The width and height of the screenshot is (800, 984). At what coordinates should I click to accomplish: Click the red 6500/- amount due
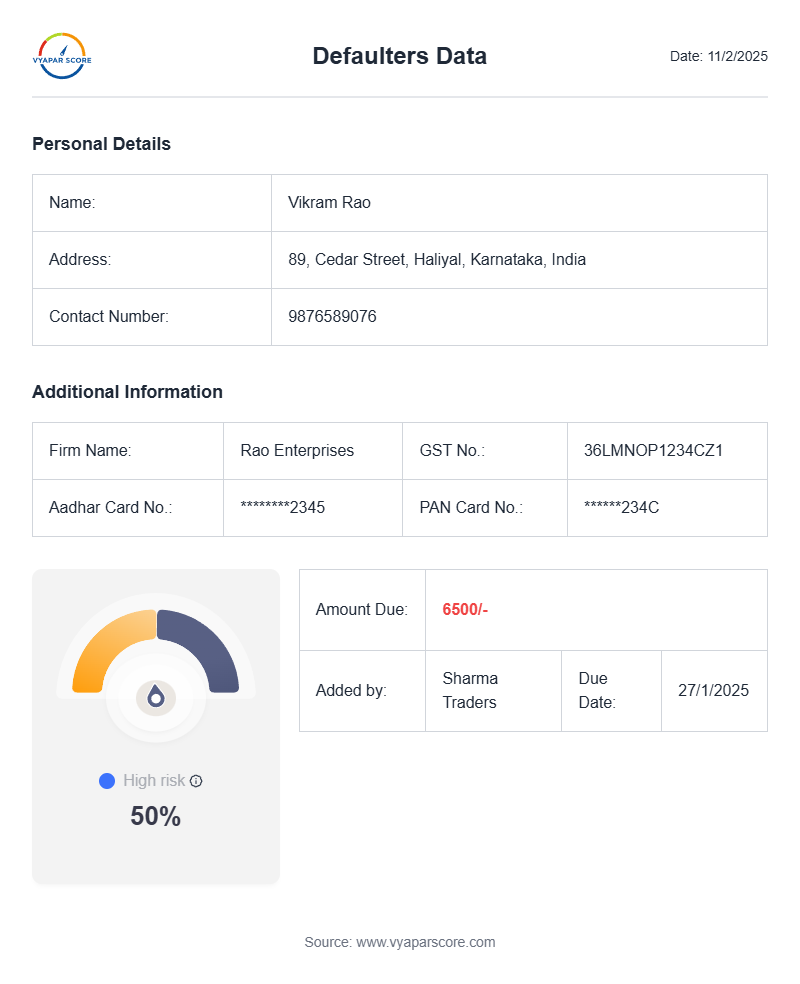(x=465, y=610)
